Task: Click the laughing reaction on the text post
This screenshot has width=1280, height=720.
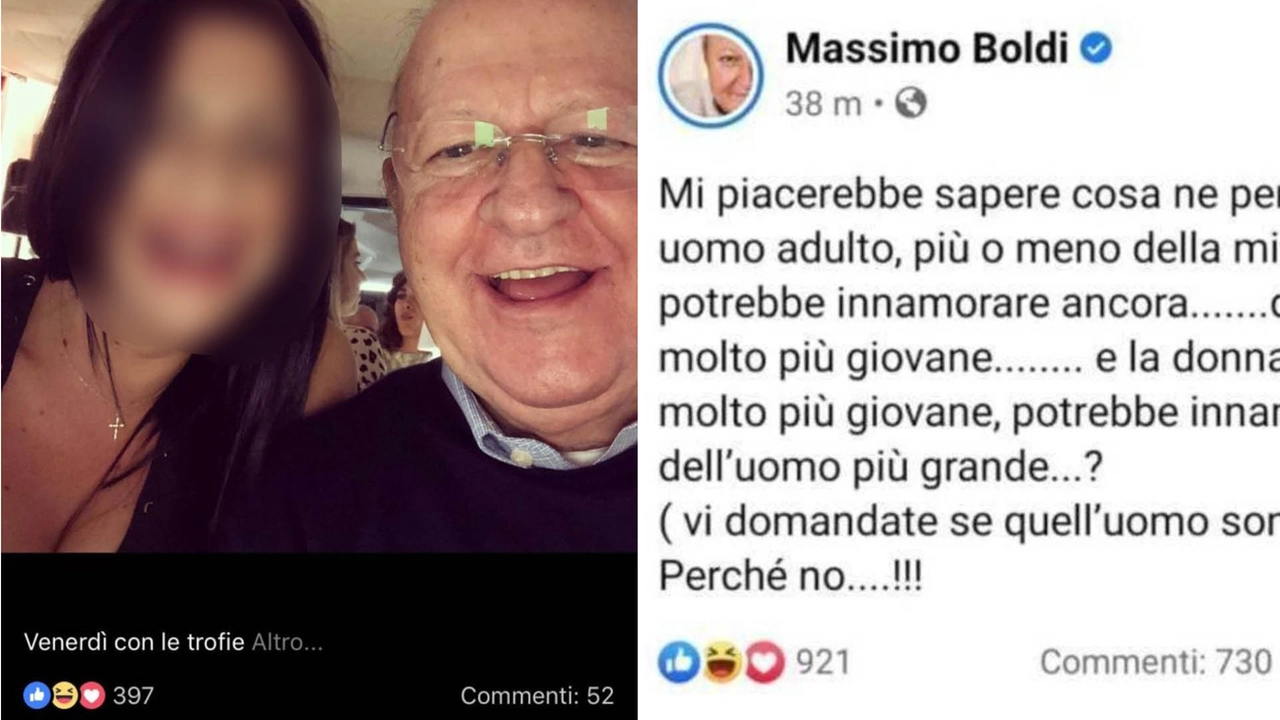Action: coord(722,662)
